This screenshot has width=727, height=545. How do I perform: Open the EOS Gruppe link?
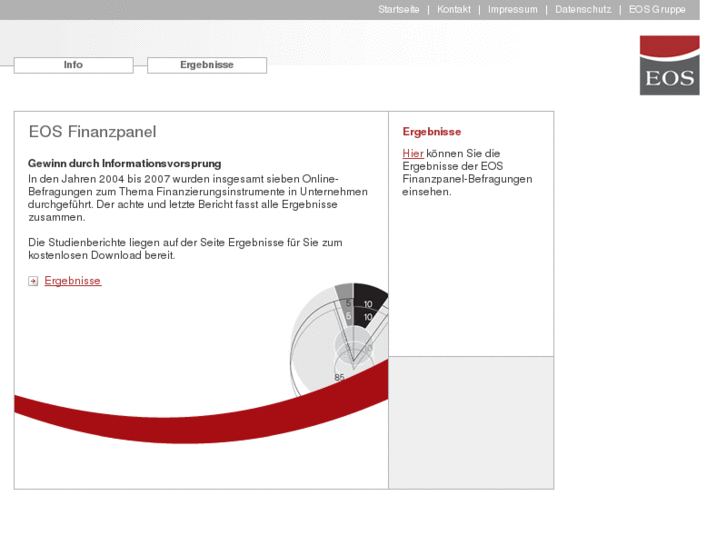coord(657,9)
